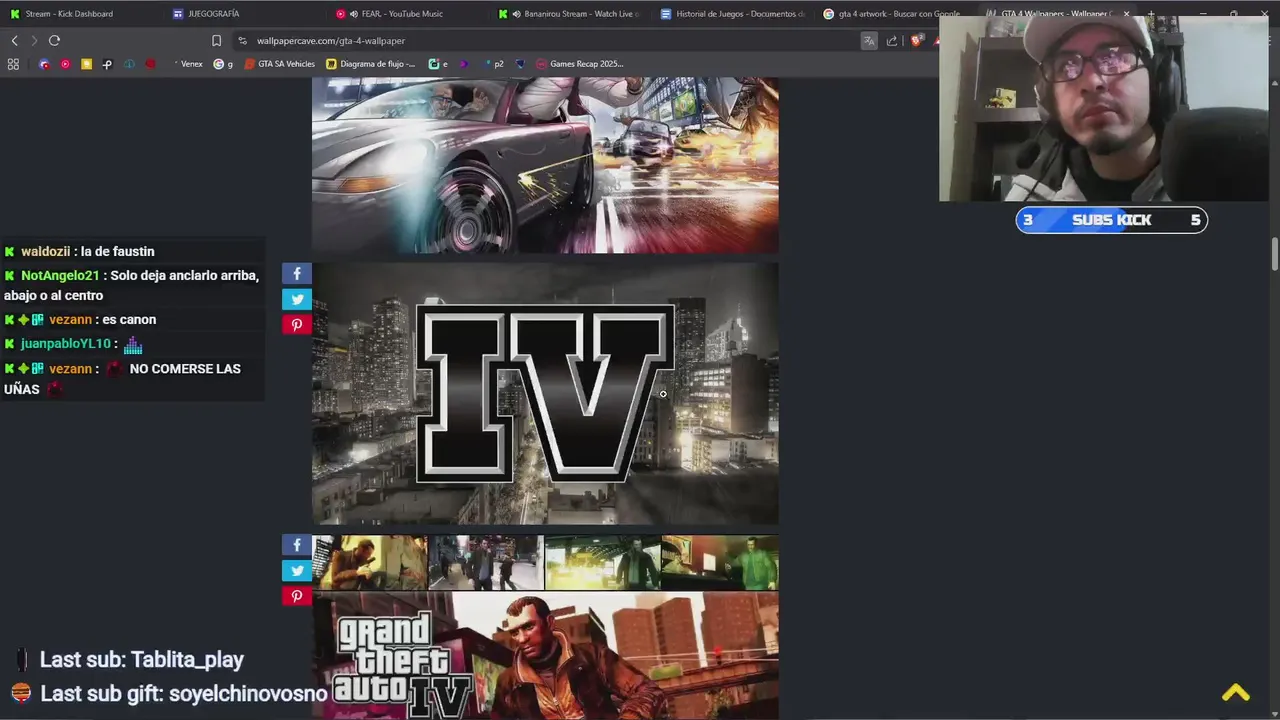
Task: Open the pink YouTube Music bookmark icon
Action: click(65, 64)
